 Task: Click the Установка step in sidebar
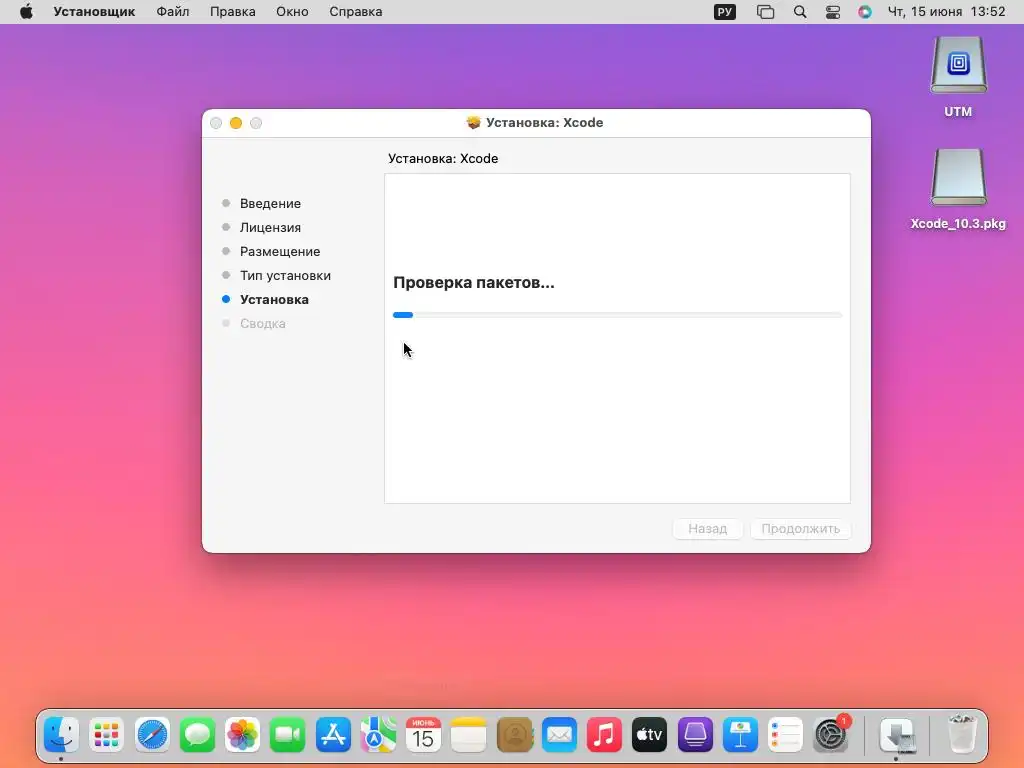pyautogui.click(x=274, y=299)
